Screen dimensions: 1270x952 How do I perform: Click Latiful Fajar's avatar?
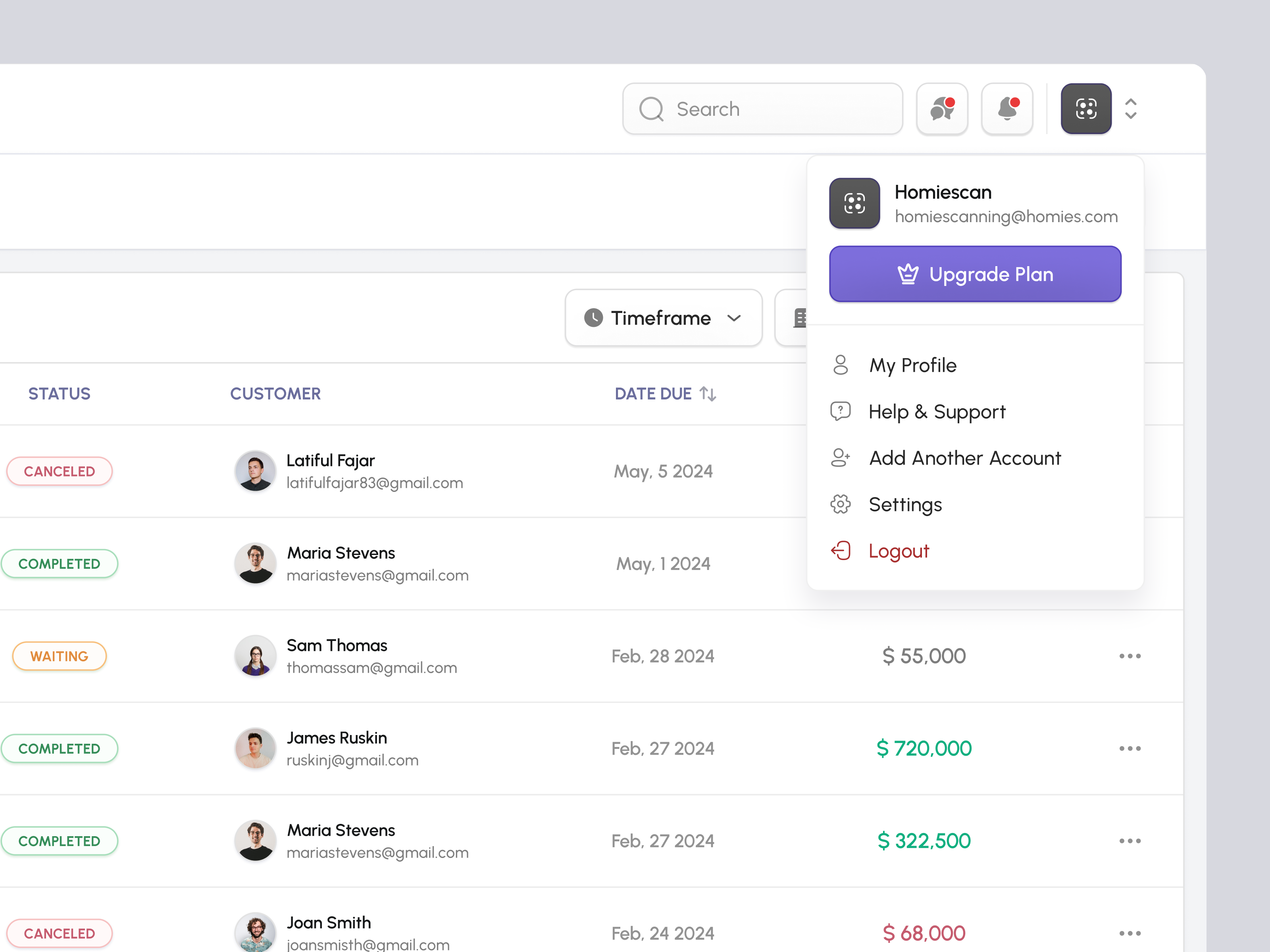pos(255,471)
